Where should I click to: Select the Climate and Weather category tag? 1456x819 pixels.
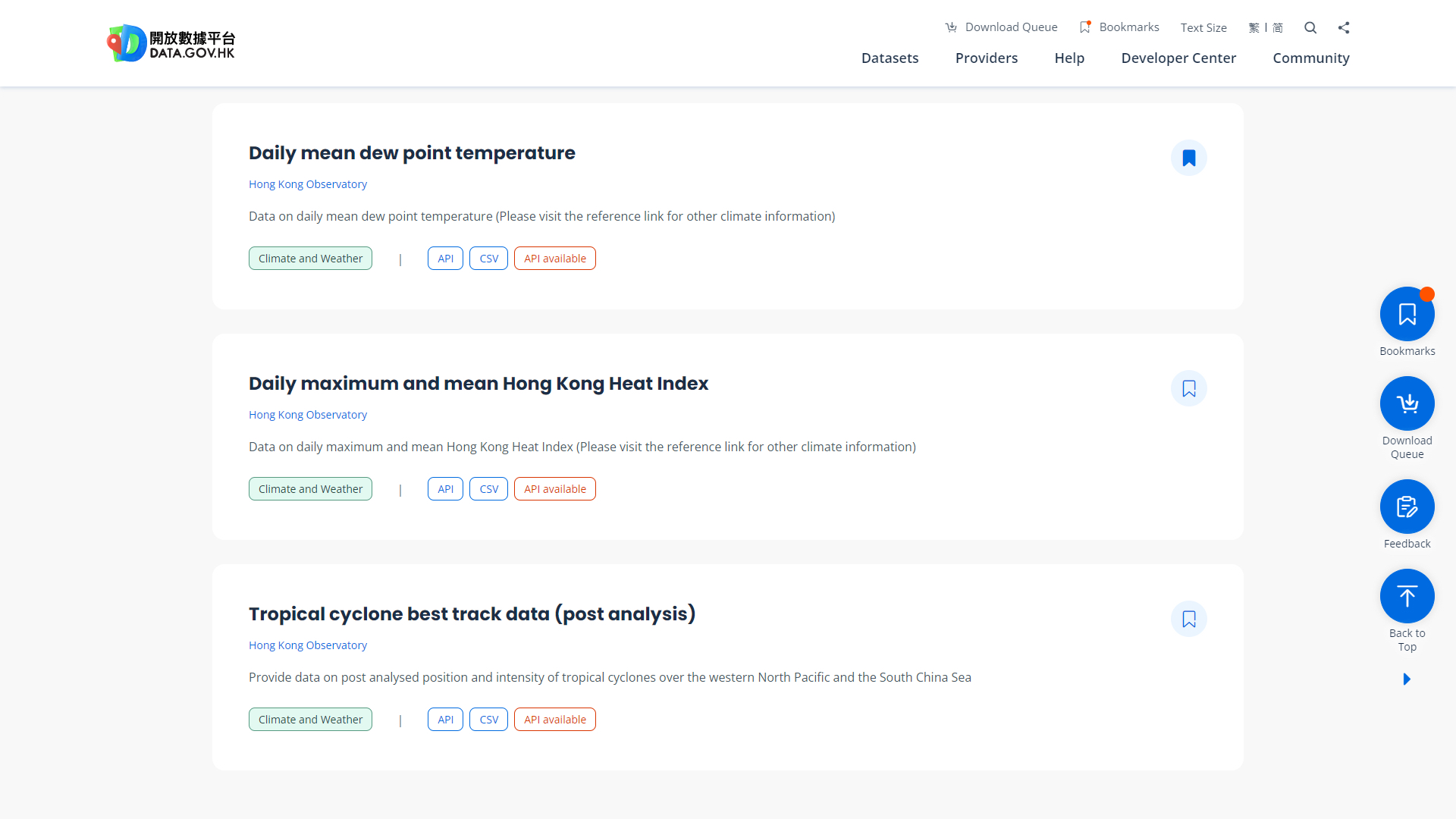309,258
